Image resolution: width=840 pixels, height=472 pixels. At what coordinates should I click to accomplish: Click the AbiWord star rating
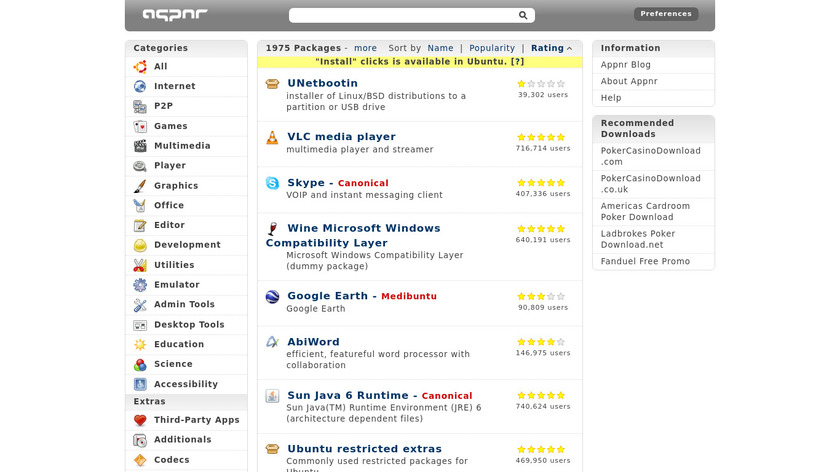point(541,342)
